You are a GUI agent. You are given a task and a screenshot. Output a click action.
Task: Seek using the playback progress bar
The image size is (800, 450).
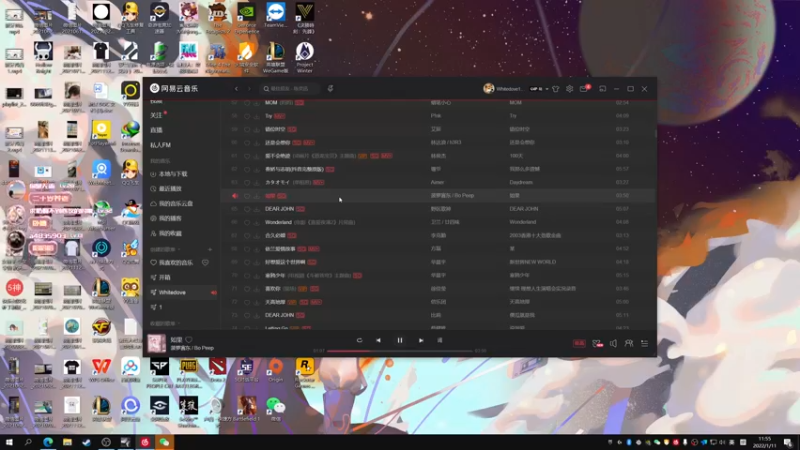coord(400,351)
